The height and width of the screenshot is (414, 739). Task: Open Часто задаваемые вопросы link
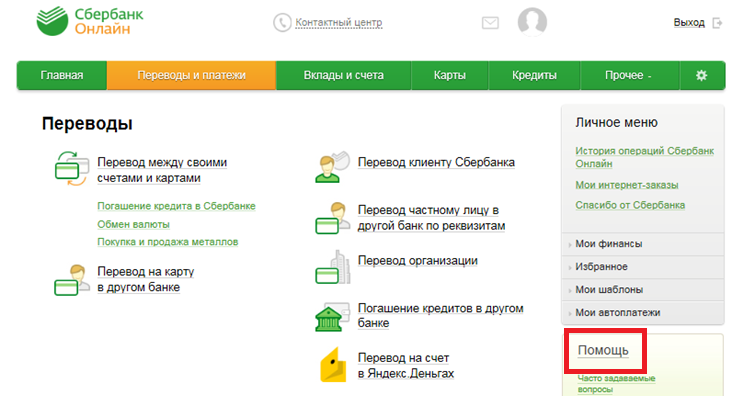coord(616,384)
